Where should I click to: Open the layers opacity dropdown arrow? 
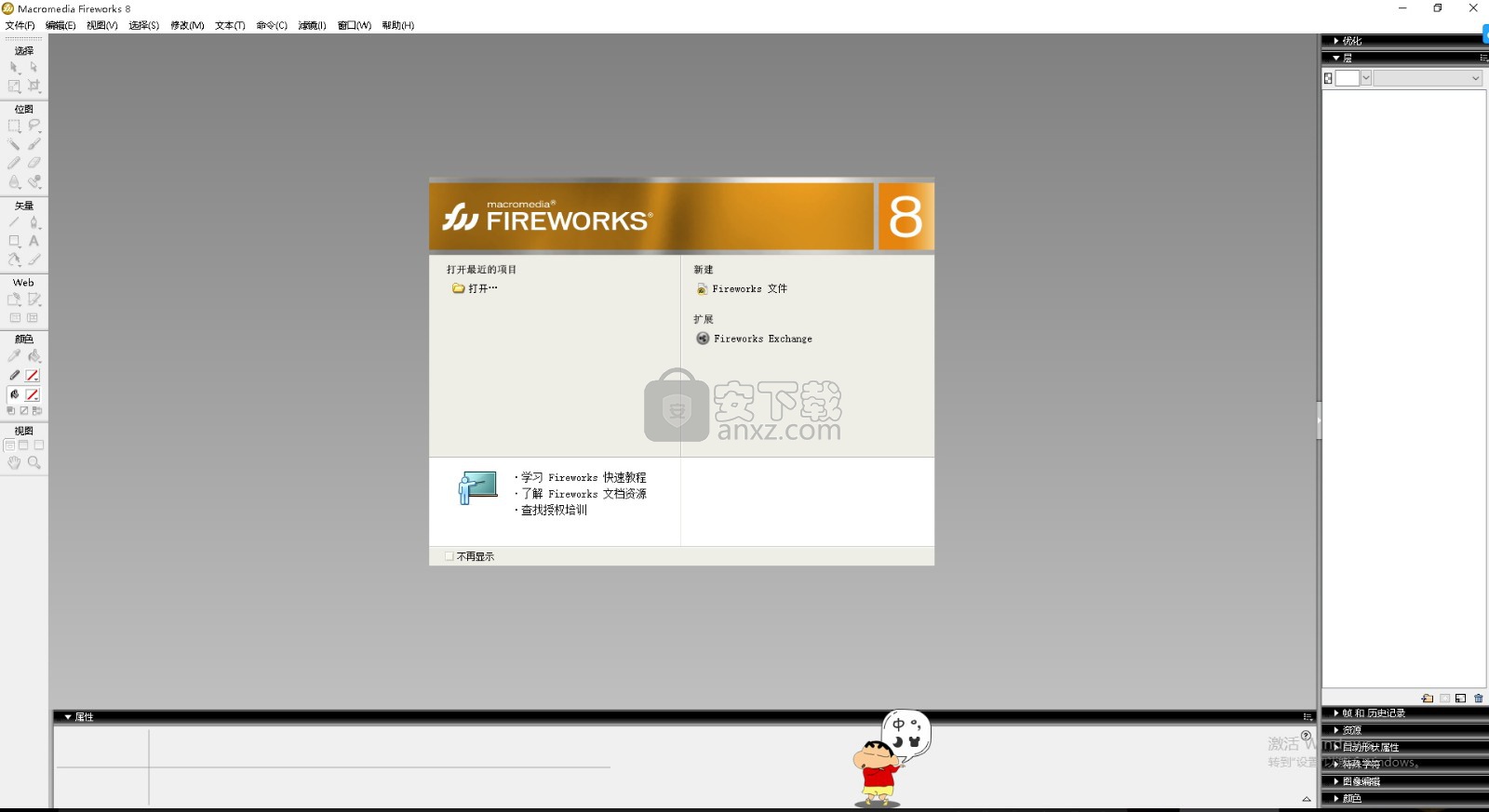(1366, 78)
